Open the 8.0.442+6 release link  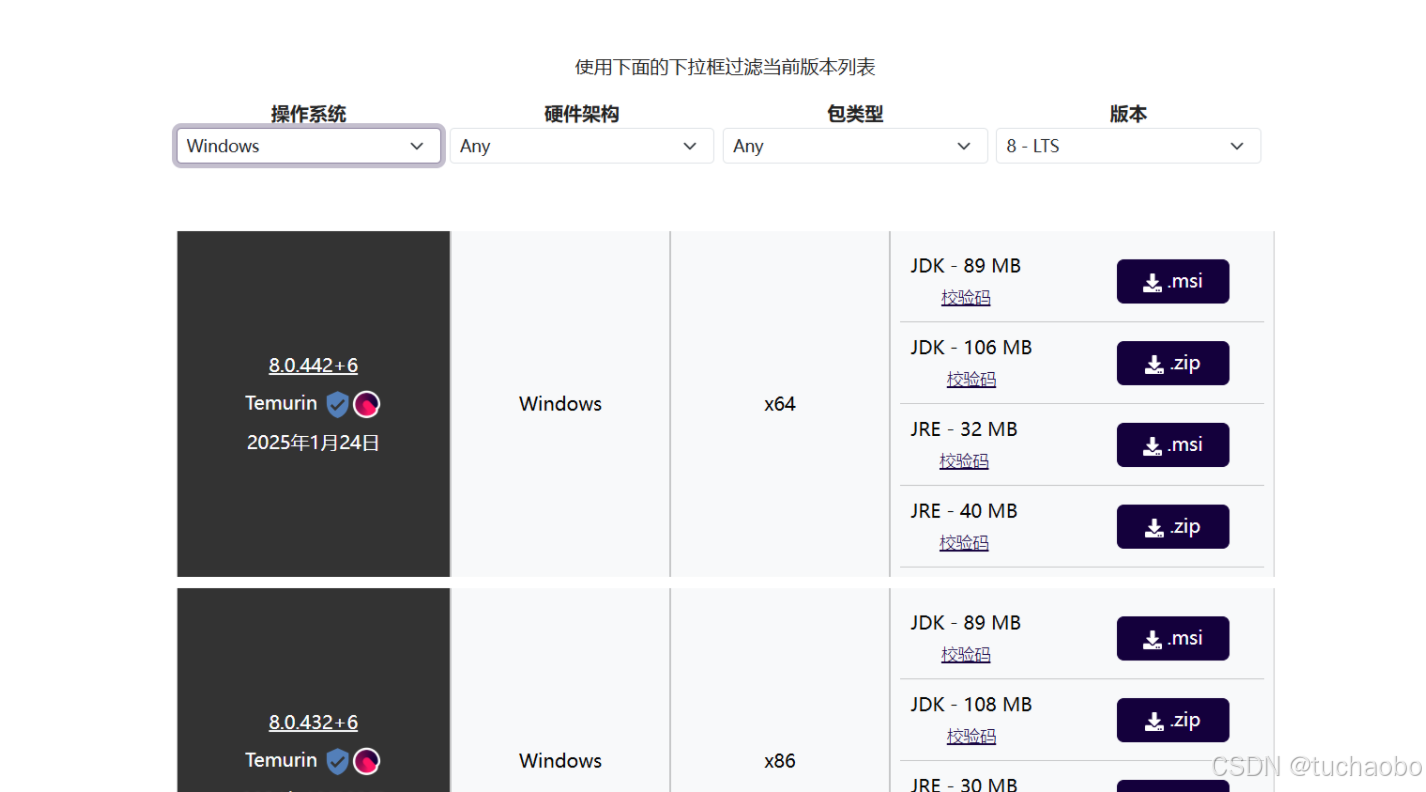tap(313, 365)
